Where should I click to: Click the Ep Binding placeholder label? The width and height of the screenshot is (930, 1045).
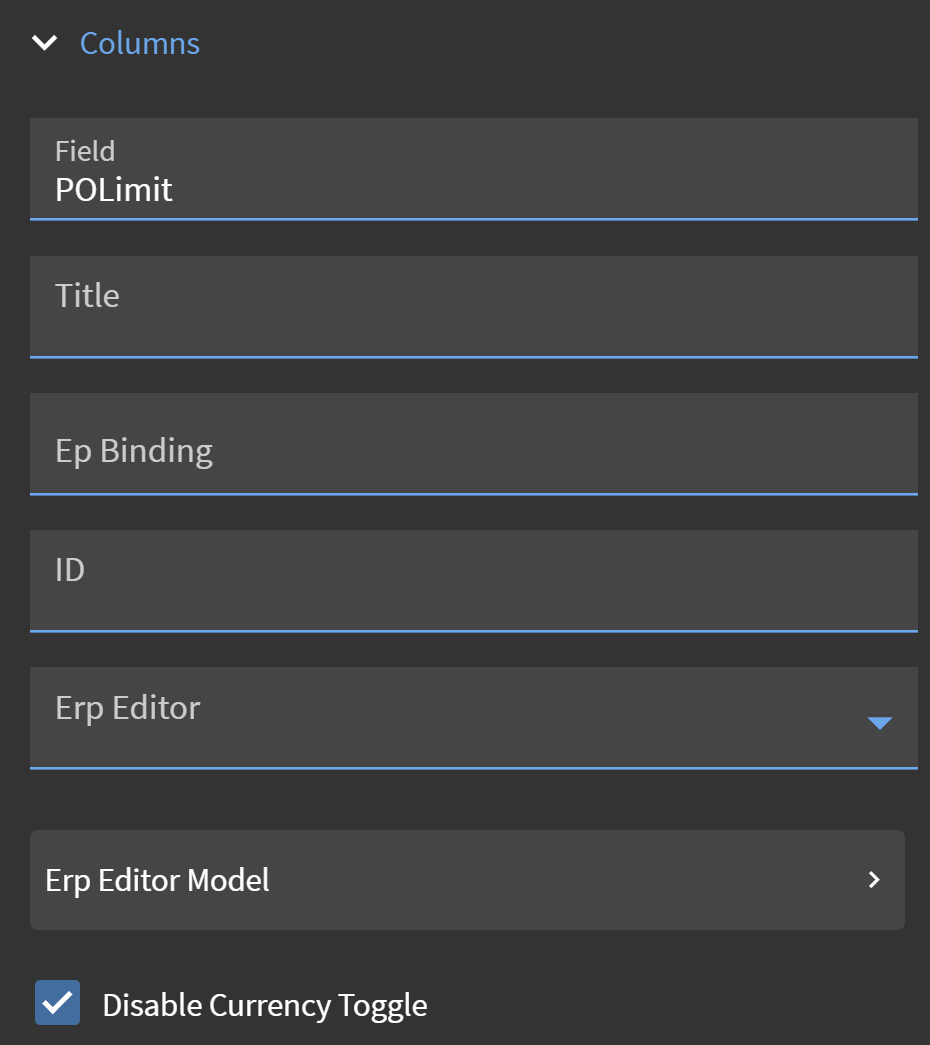click(134, 451)
